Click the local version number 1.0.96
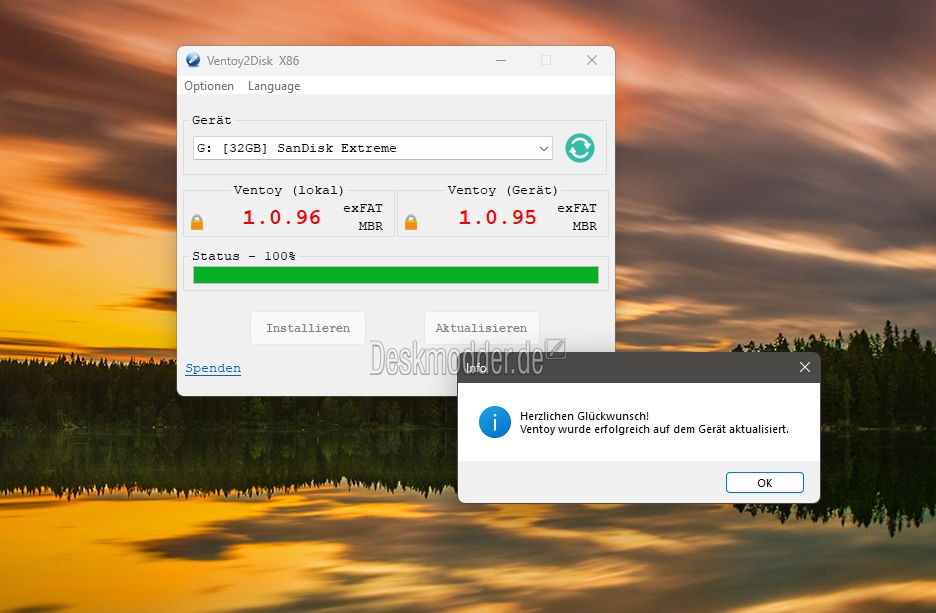 282,217
